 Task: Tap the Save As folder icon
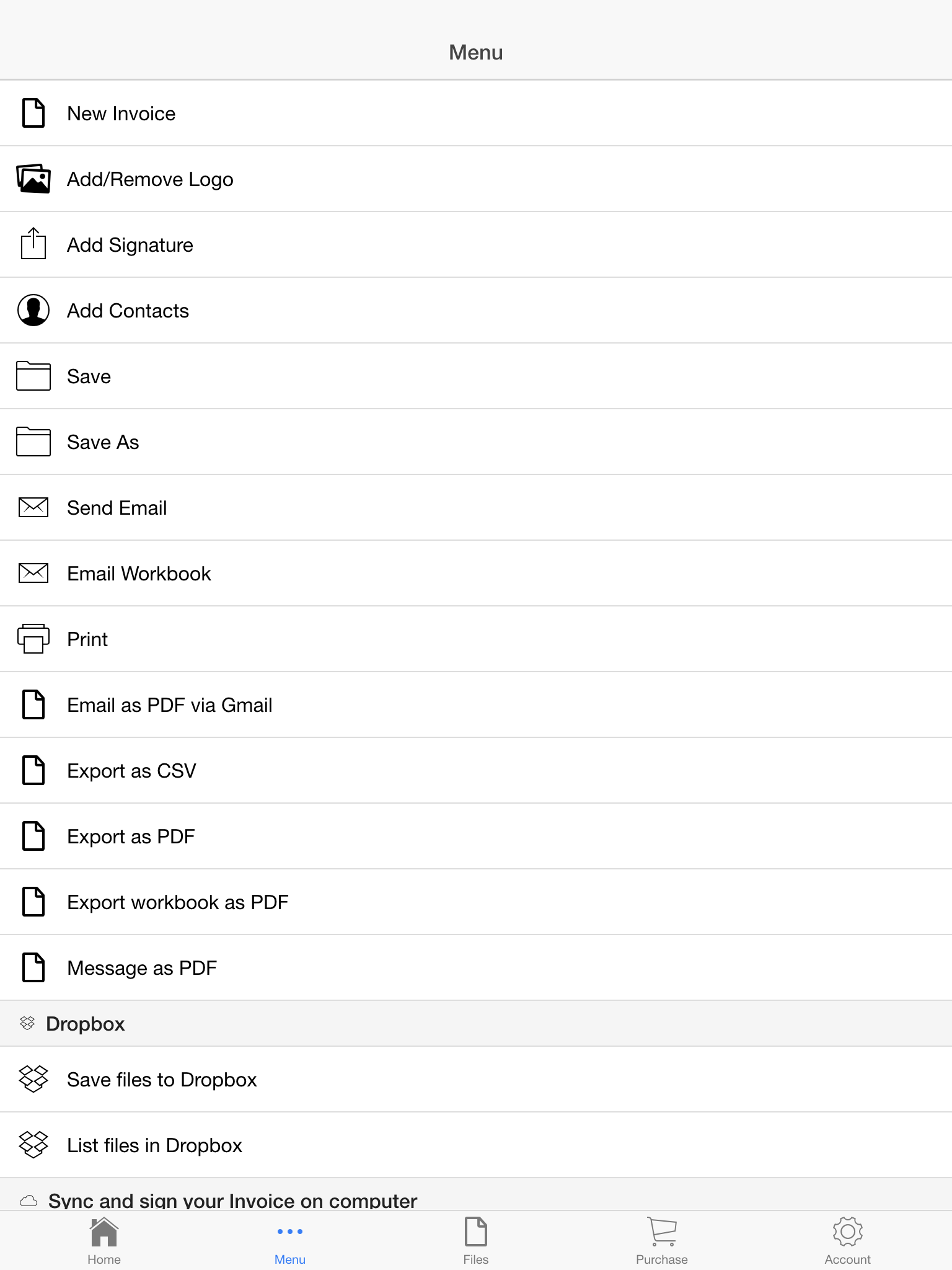click(x=33, y=442)
